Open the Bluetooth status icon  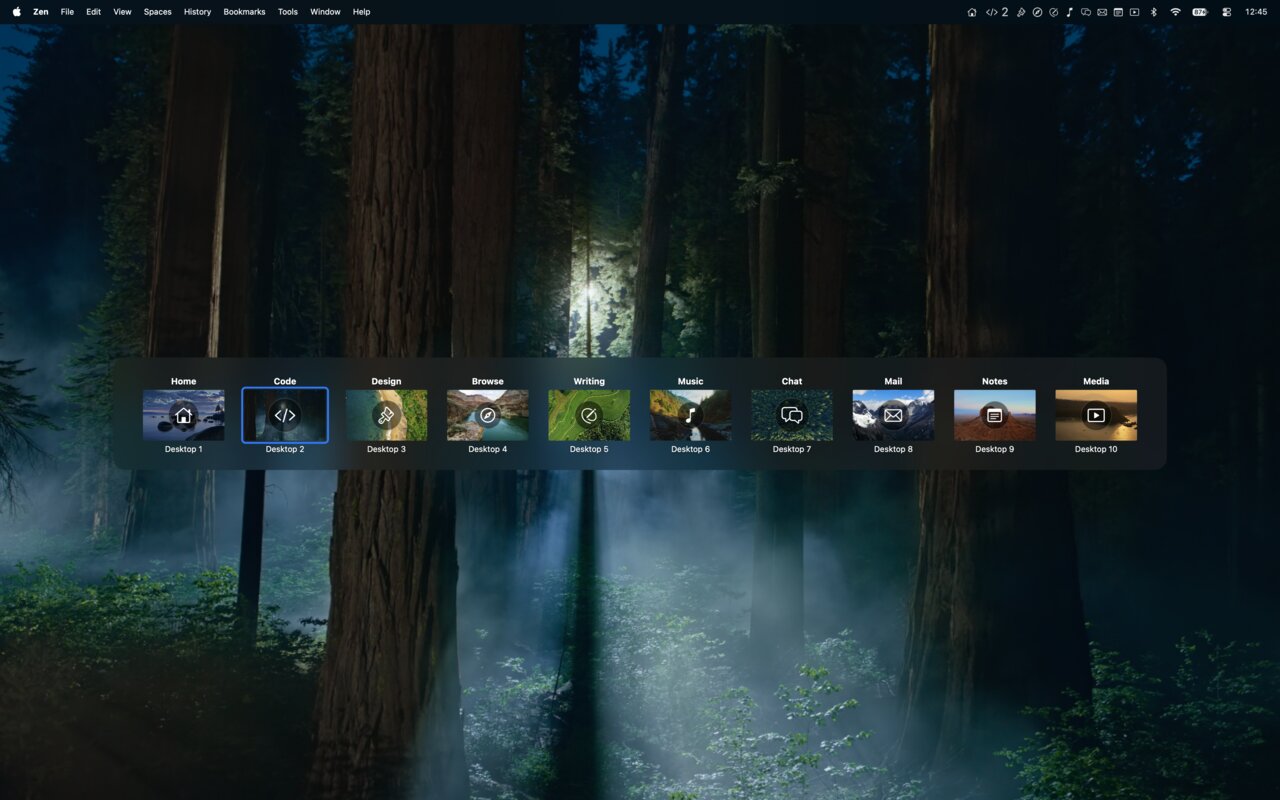[1153, 12]
